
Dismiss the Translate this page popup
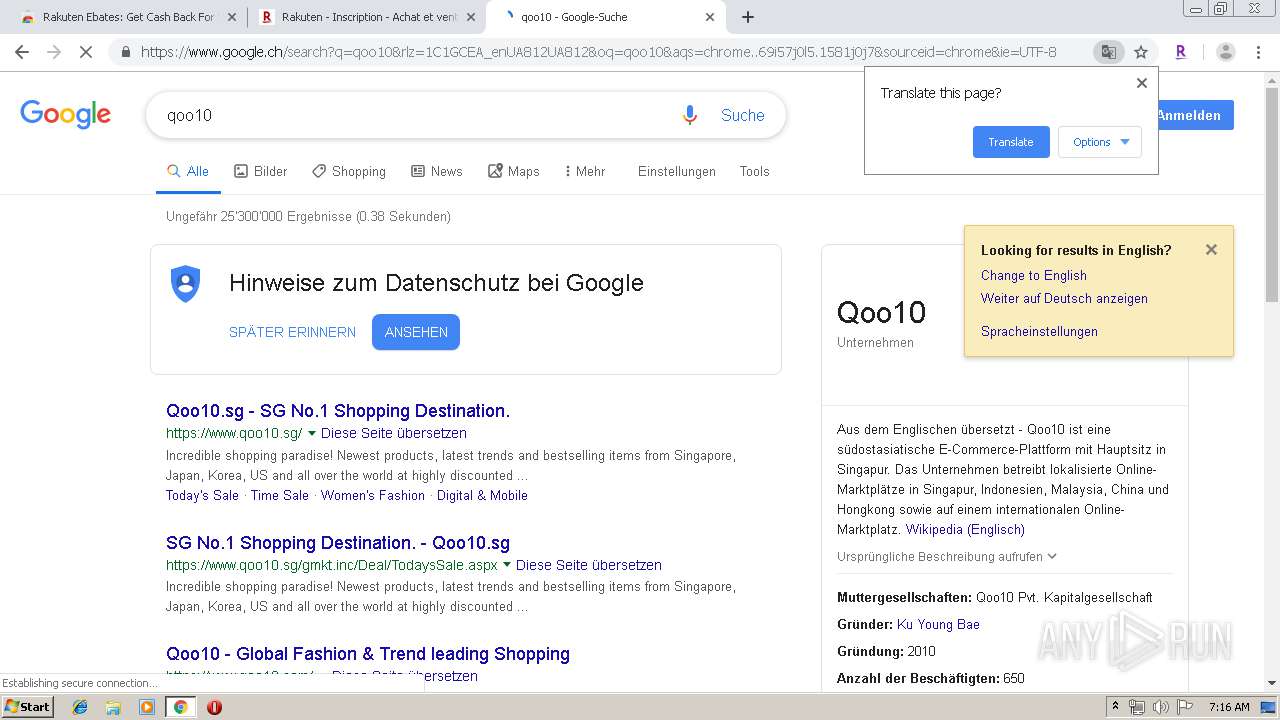(1142, 83)
